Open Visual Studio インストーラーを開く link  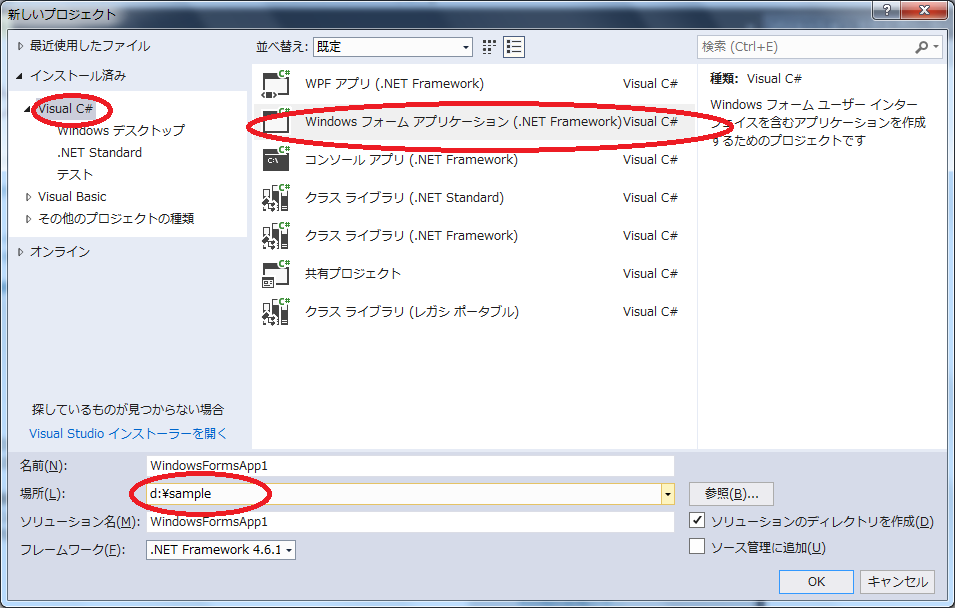128,434
